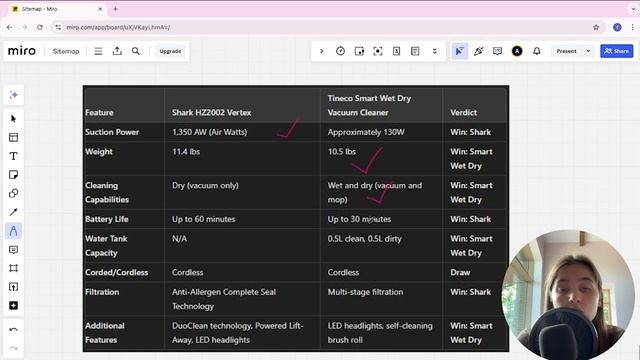Viewport: 640px width, 360px height.
Task: Open browser tab search dropdown
Action: coord(633,9)
